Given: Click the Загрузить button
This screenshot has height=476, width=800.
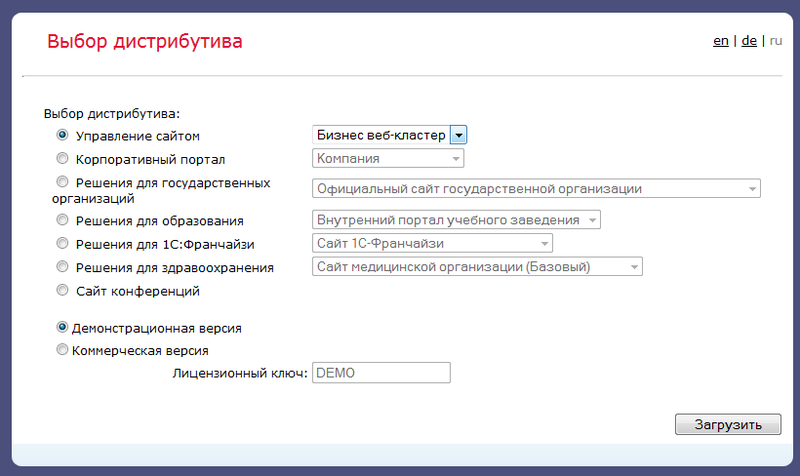Looking at the screenshot, I should (728, 424).
